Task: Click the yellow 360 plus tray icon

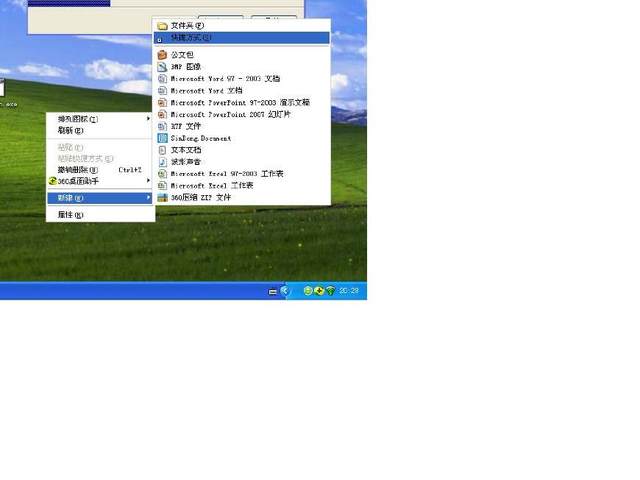Action: 319,291
